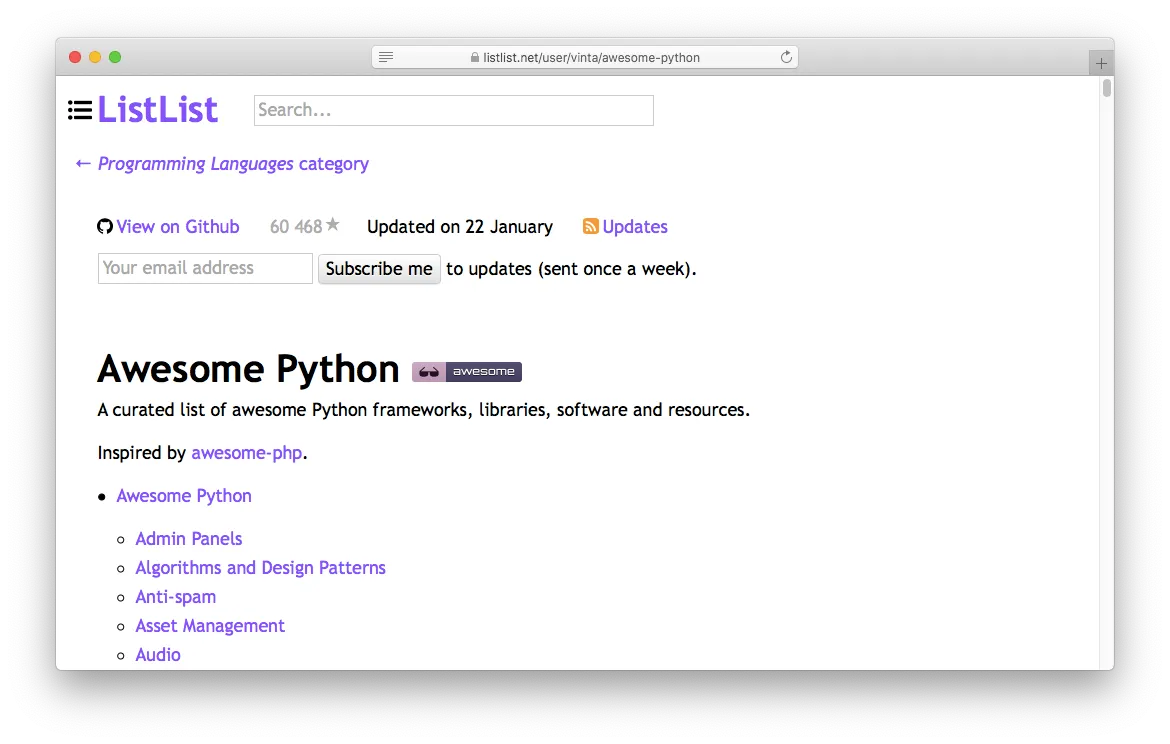Open the View on Github link
1170x744 pixels.
177,226
